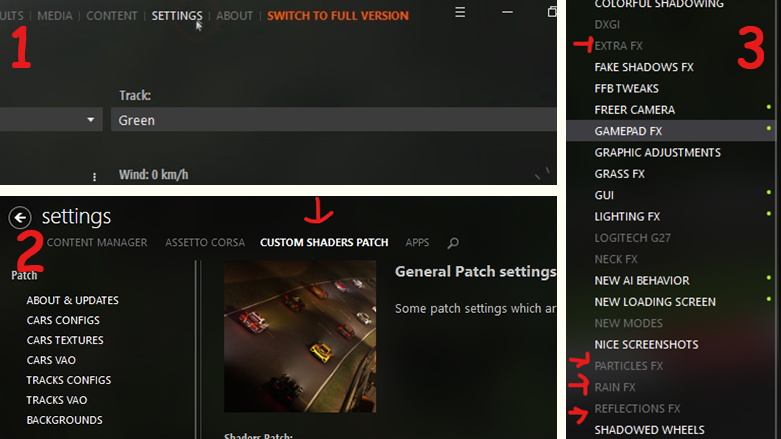Open the ABOUT menu item
Viewport: 781px width, 439px height.
234,16
